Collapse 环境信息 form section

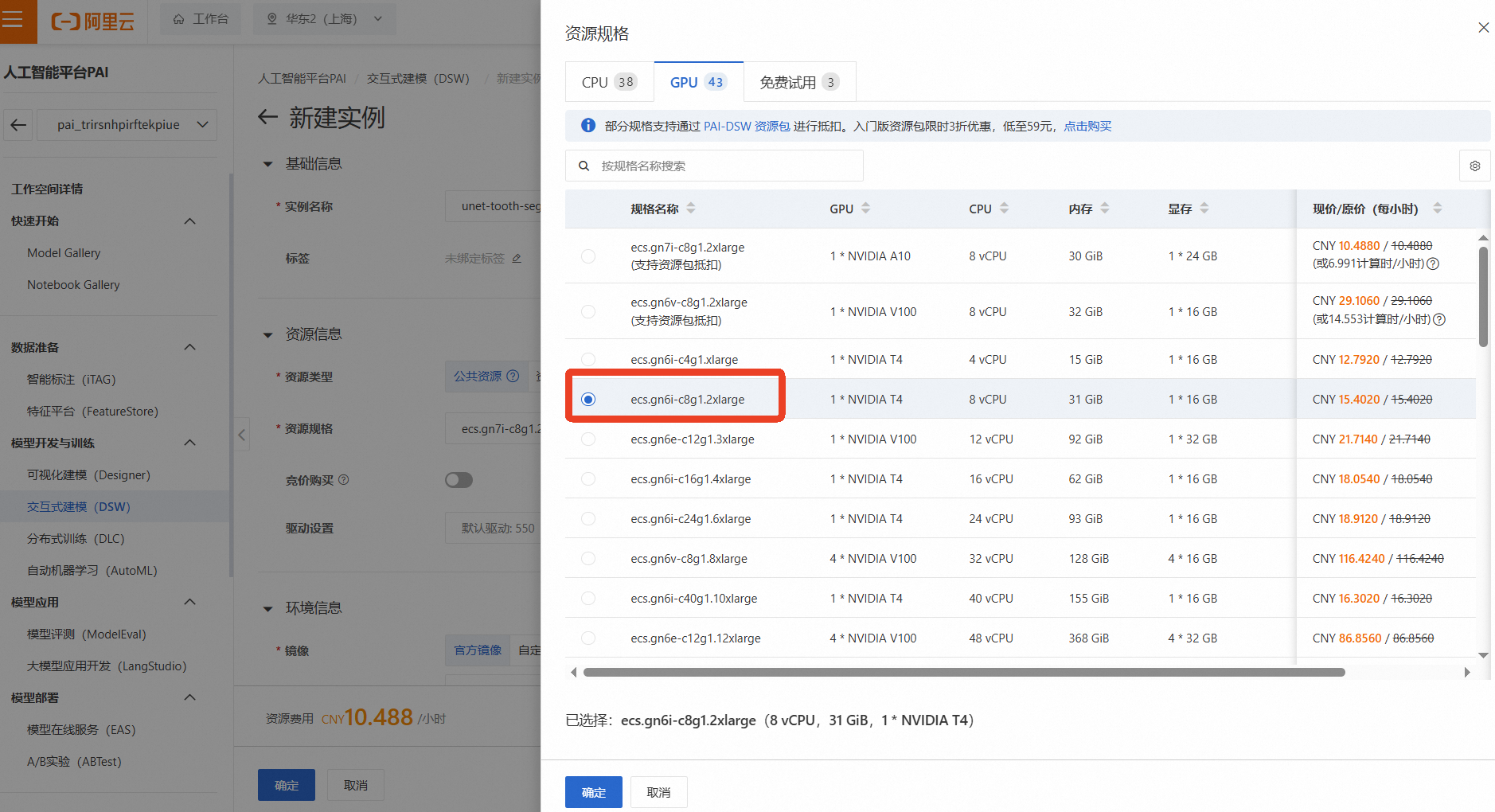(x=268, y=608)
